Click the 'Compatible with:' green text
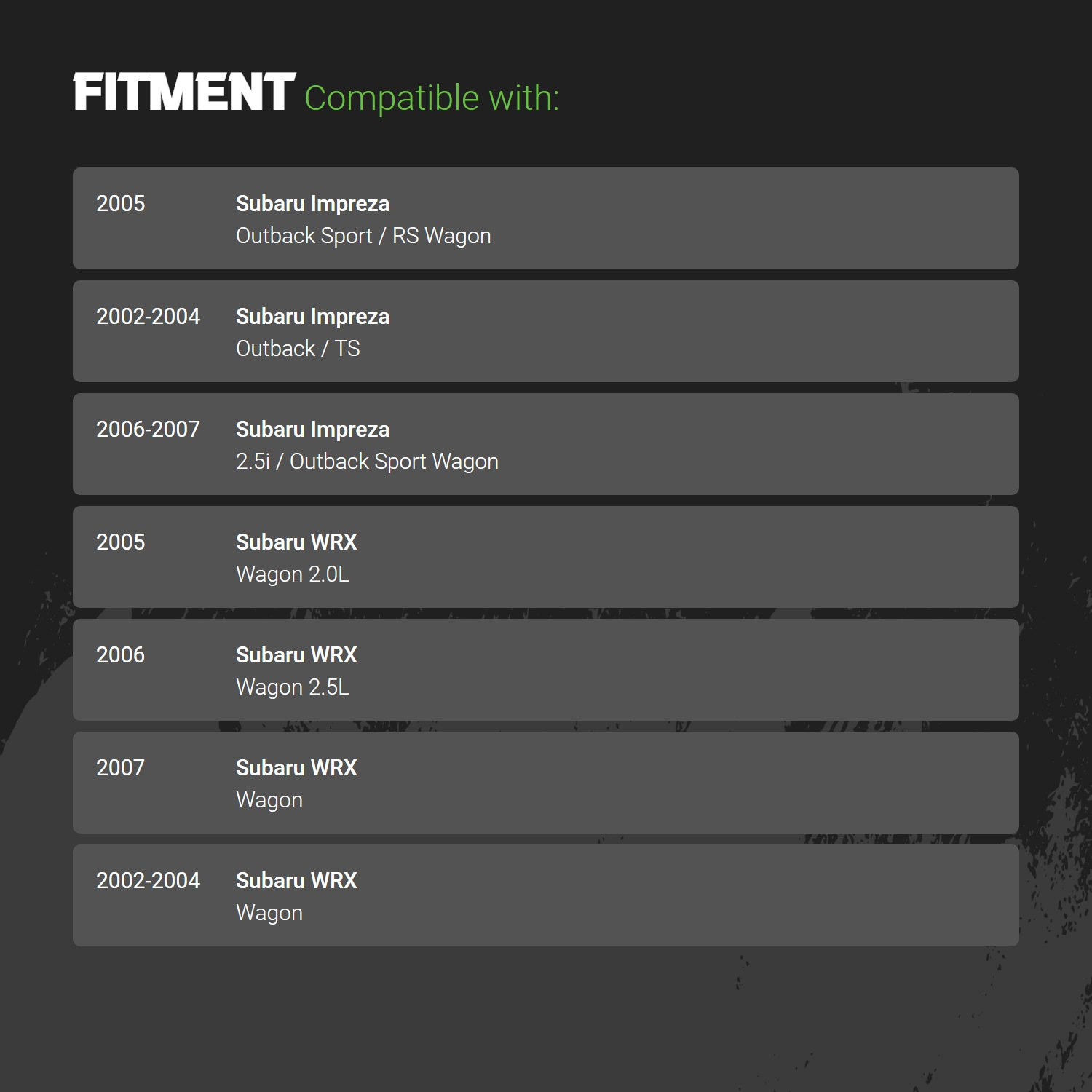The width and height of the screenshot is (1092, 1092). click(x=432, y=98)
